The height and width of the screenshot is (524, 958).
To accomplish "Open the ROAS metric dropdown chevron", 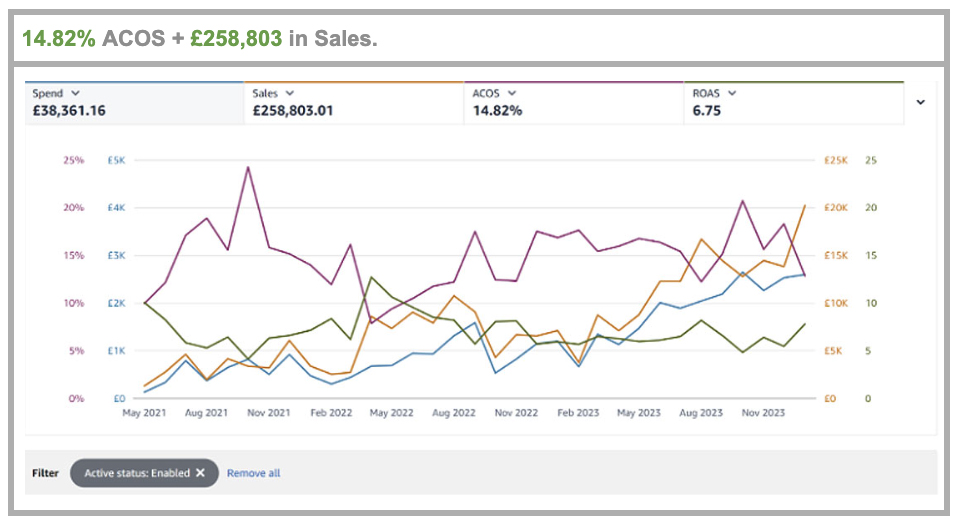I will tap(733, 93).
